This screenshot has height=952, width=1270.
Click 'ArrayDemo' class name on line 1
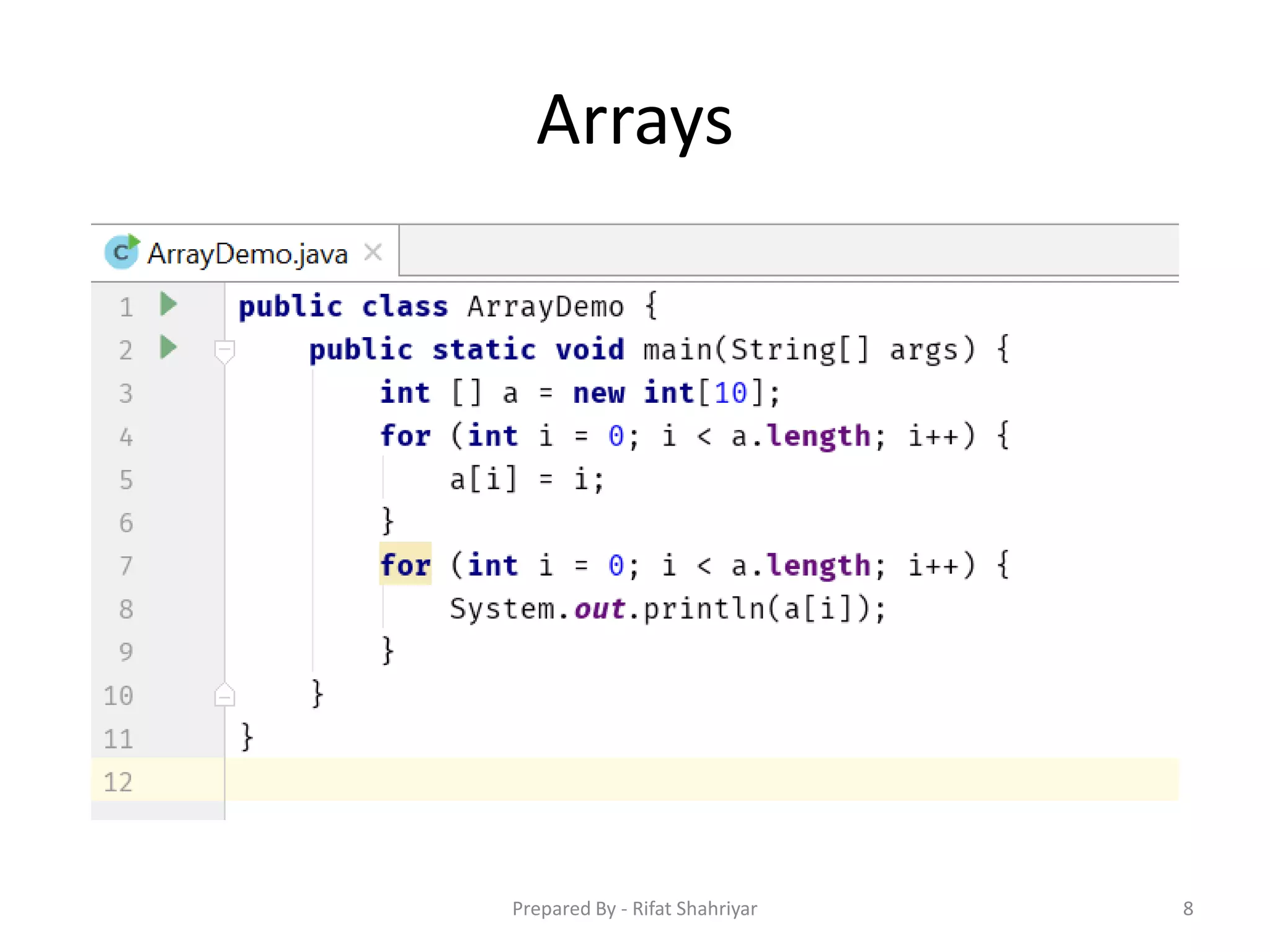[546, 307]
